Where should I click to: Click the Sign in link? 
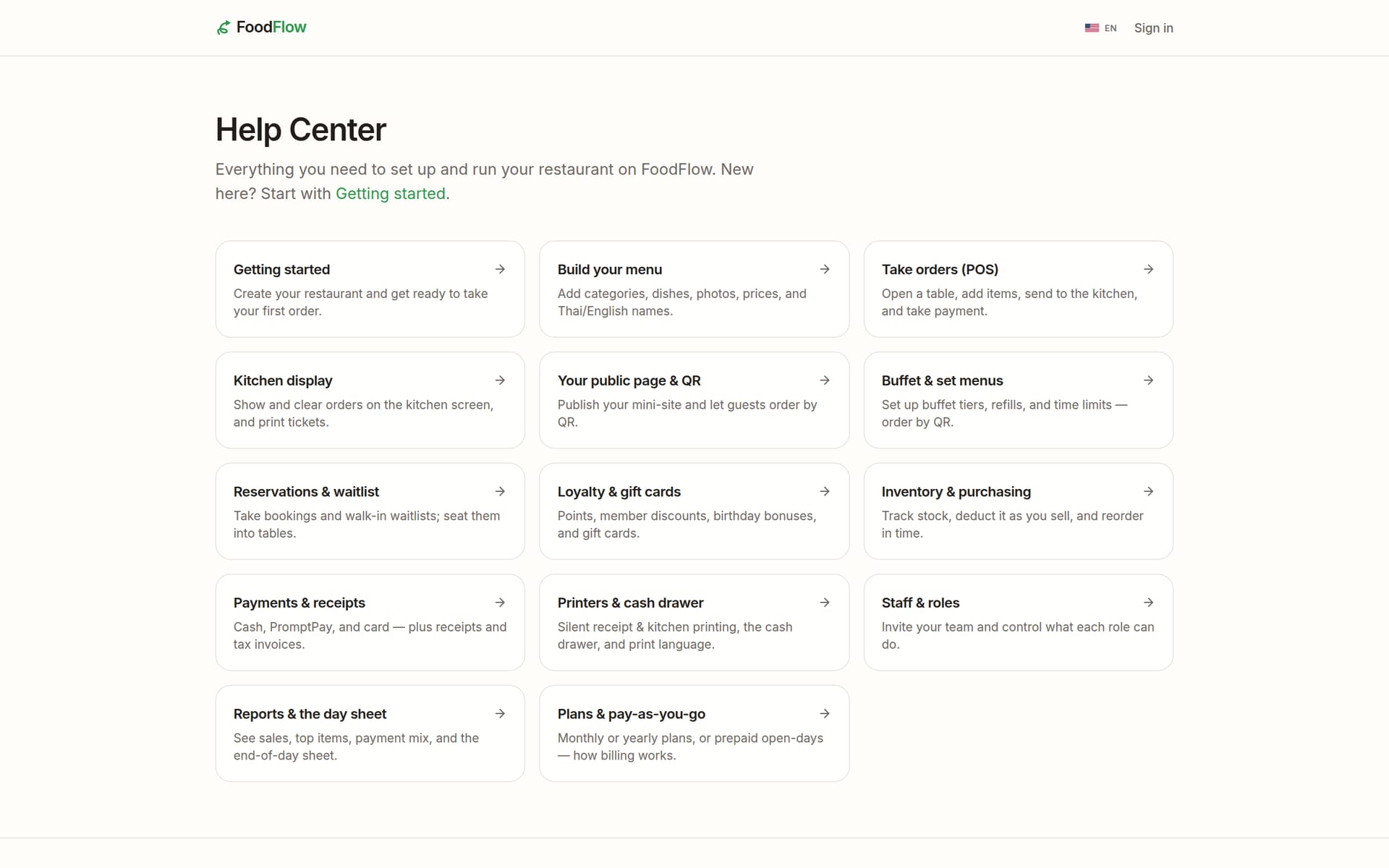(x=1153, y=28)
